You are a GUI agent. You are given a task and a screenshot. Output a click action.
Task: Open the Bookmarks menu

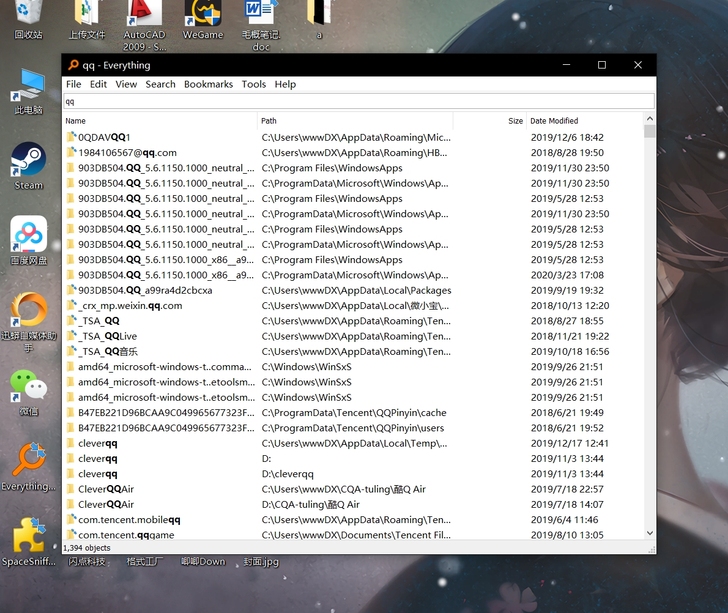[208, 84]
